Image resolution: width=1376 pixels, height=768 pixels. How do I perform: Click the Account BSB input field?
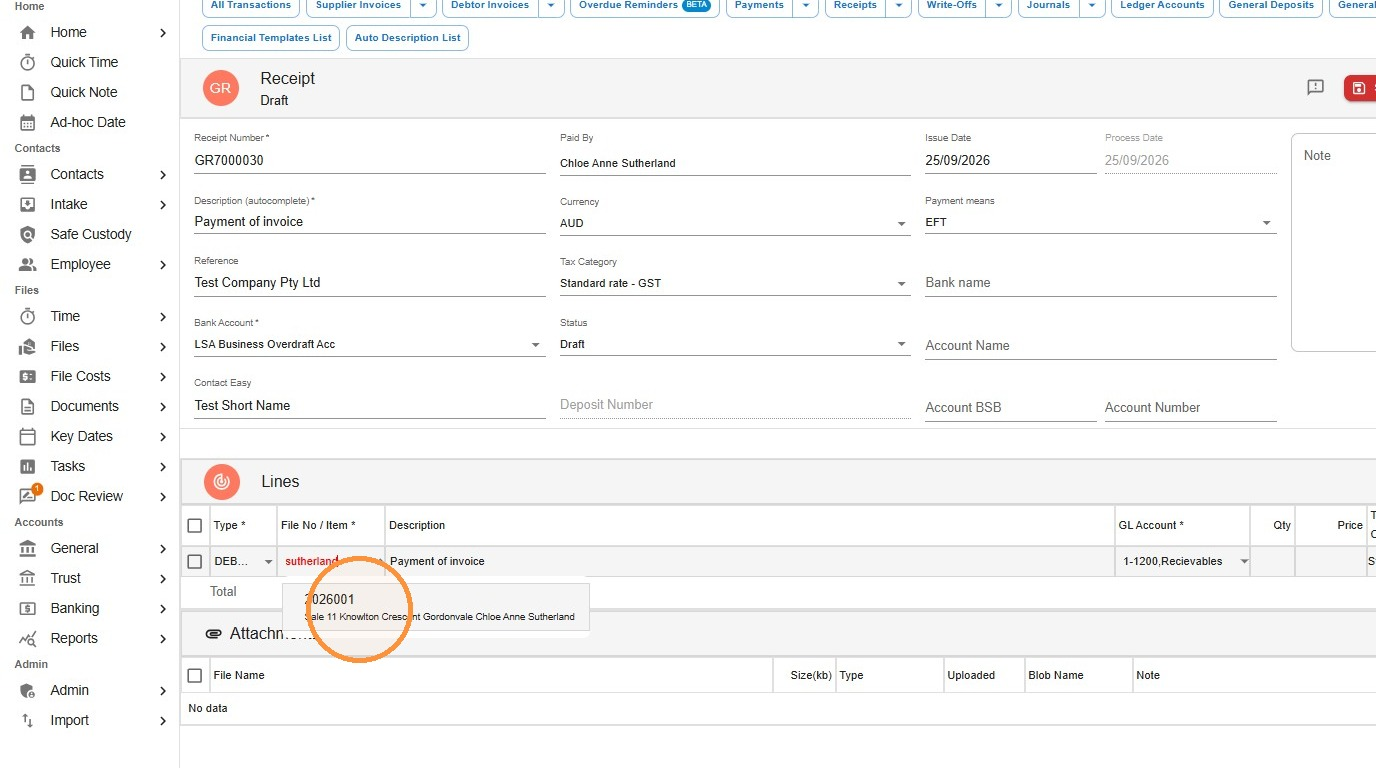1010,408
